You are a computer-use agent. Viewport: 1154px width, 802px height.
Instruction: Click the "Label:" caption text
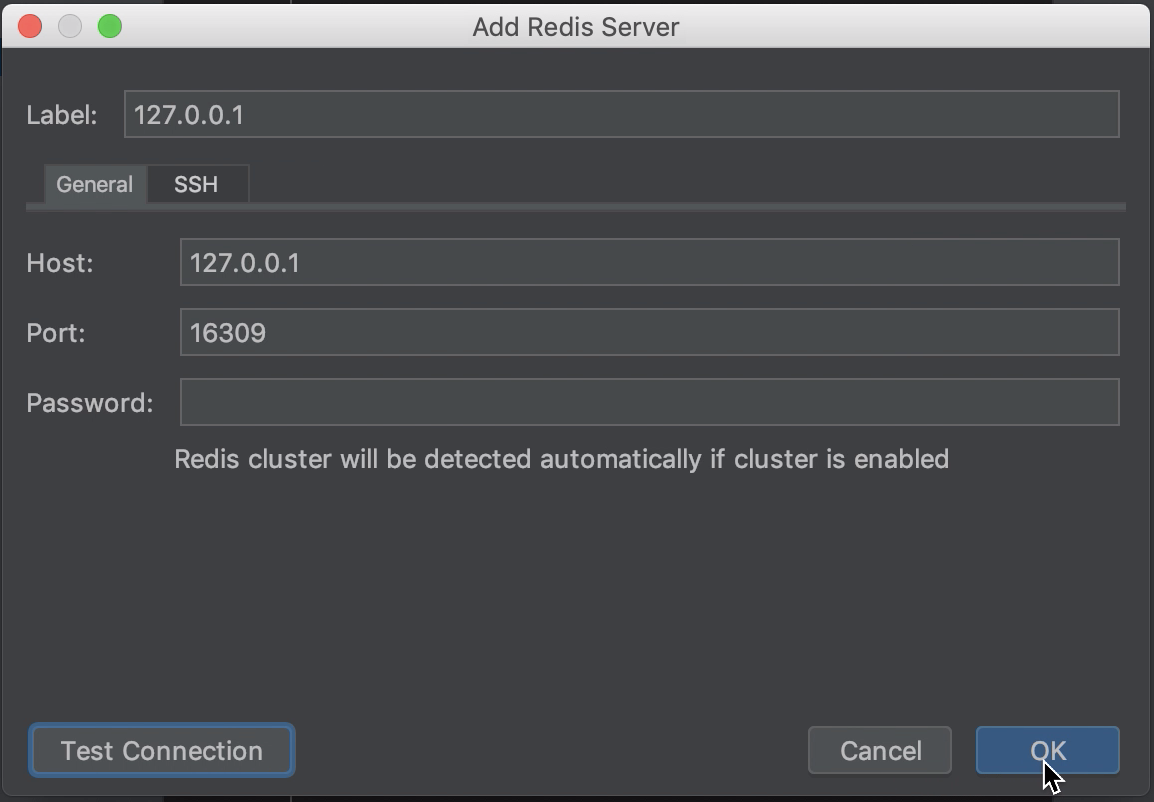(62, 116)
